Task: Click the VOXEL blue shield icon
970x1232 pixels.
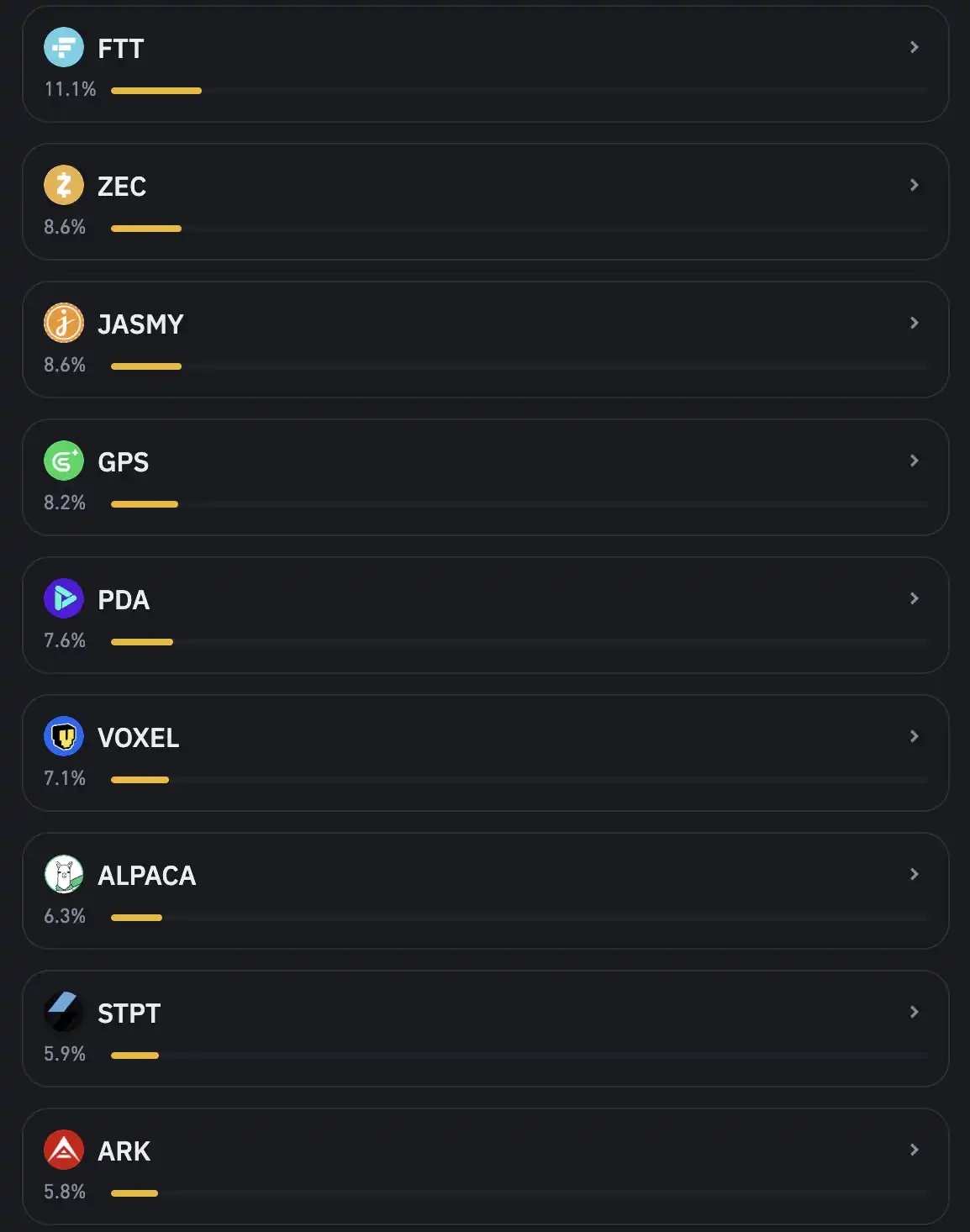Action: [x=64, y=737]
